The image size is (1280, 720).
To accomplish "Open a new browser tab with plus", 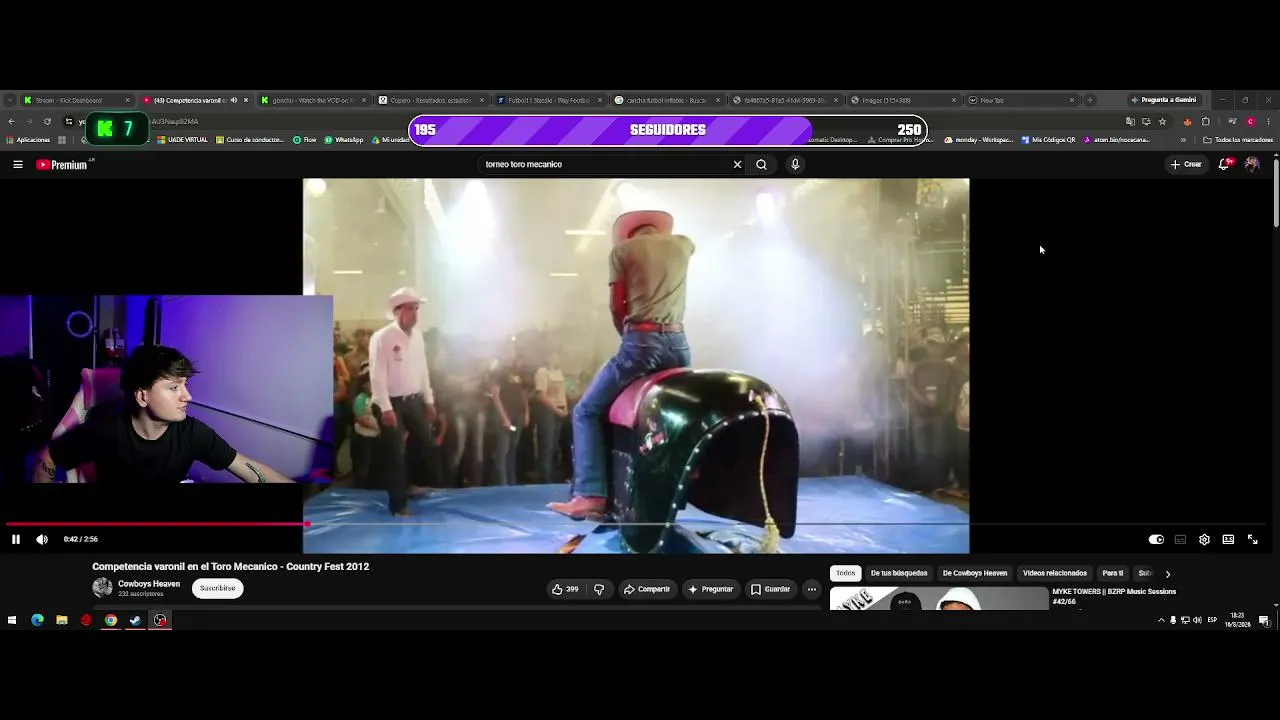I will pos(1090,100).
